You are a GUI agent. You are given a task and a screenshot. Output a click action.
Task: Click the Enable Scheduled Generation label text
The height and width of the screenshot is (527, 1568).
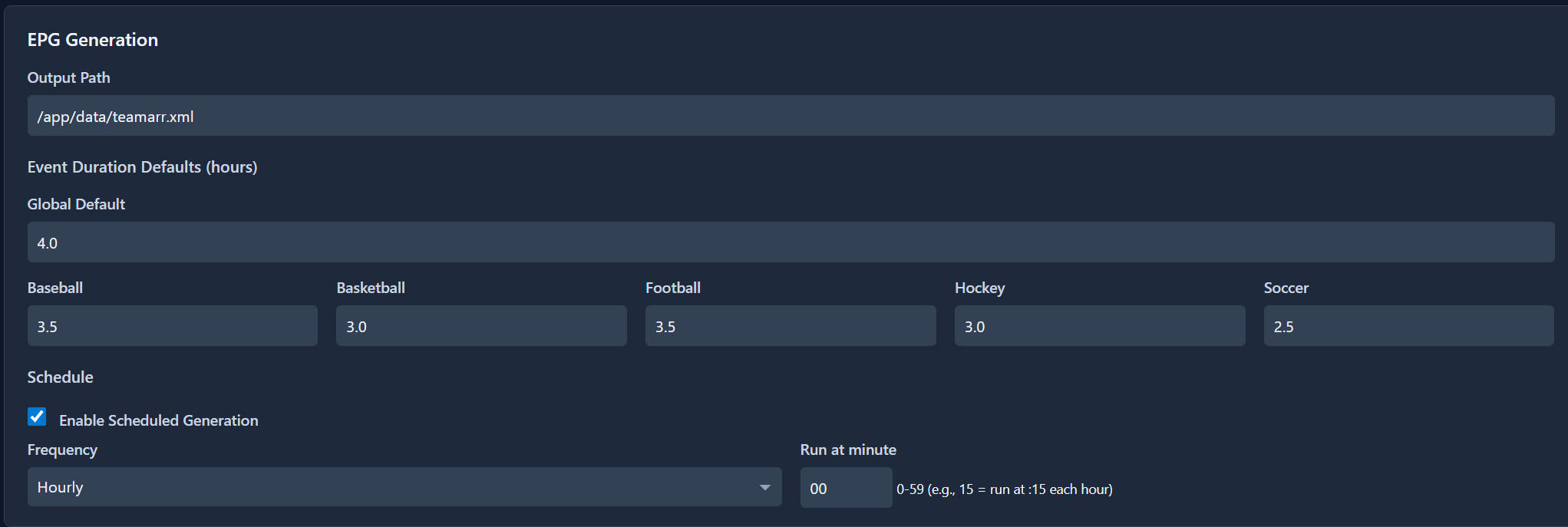pyautogui.click(x=159, y=420)
